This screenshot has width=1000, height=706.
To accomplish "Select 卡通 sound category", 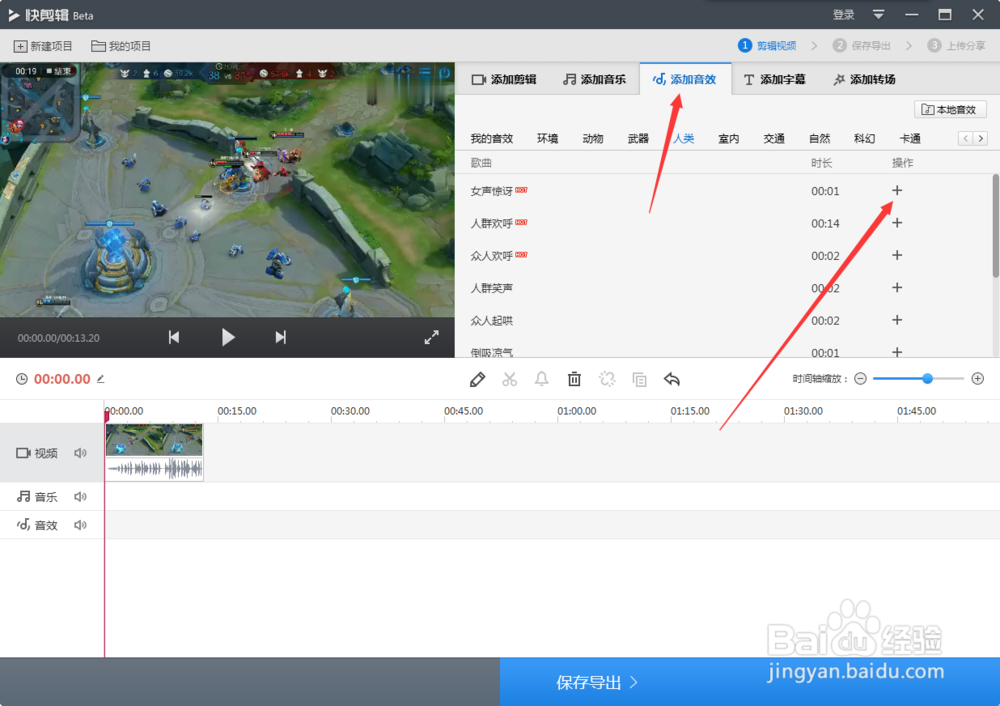I will coord(910,138).
